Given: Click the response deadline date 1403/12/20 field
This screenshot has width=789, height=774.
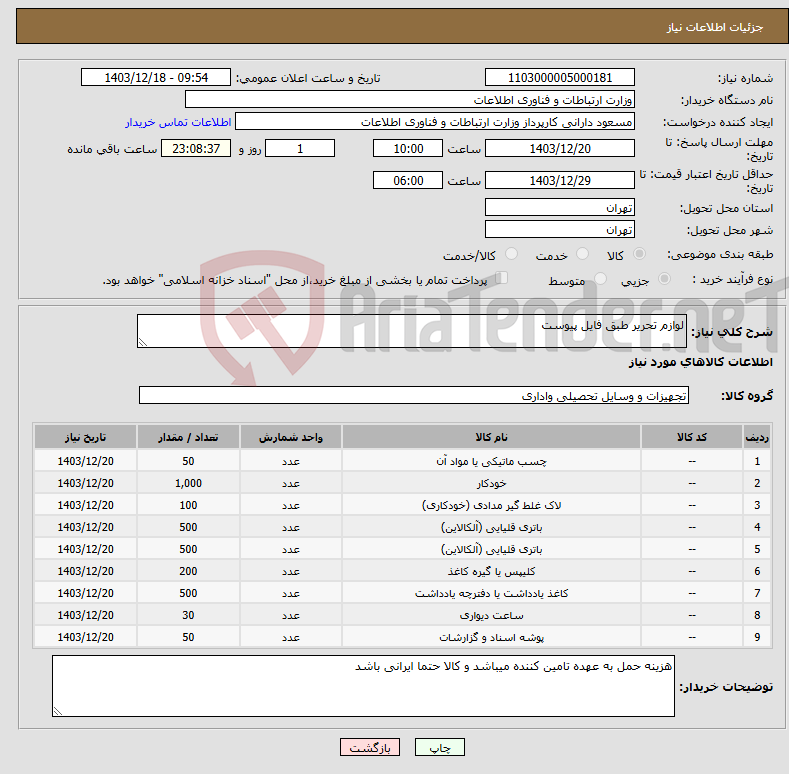Looking at the screenshot, I should pyautogui.click(x=560, y=148).
